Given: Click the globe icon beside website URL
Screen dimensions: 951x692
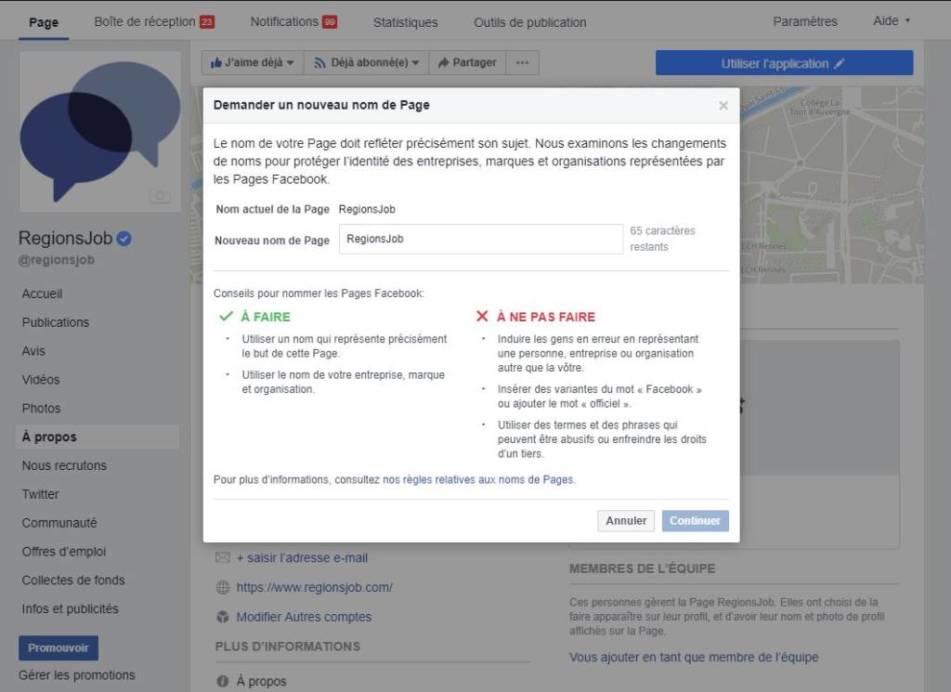Looking at the screenshot, I should [x=223, y=588].
